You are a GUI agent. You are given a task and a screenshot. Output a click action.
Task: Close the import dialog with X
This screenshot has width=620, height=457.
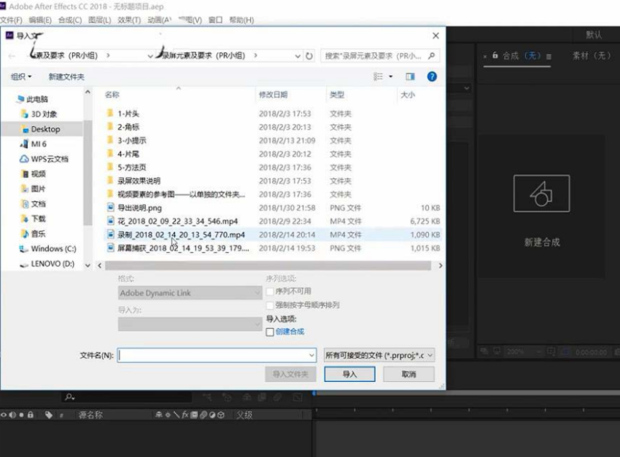point(436,36)
